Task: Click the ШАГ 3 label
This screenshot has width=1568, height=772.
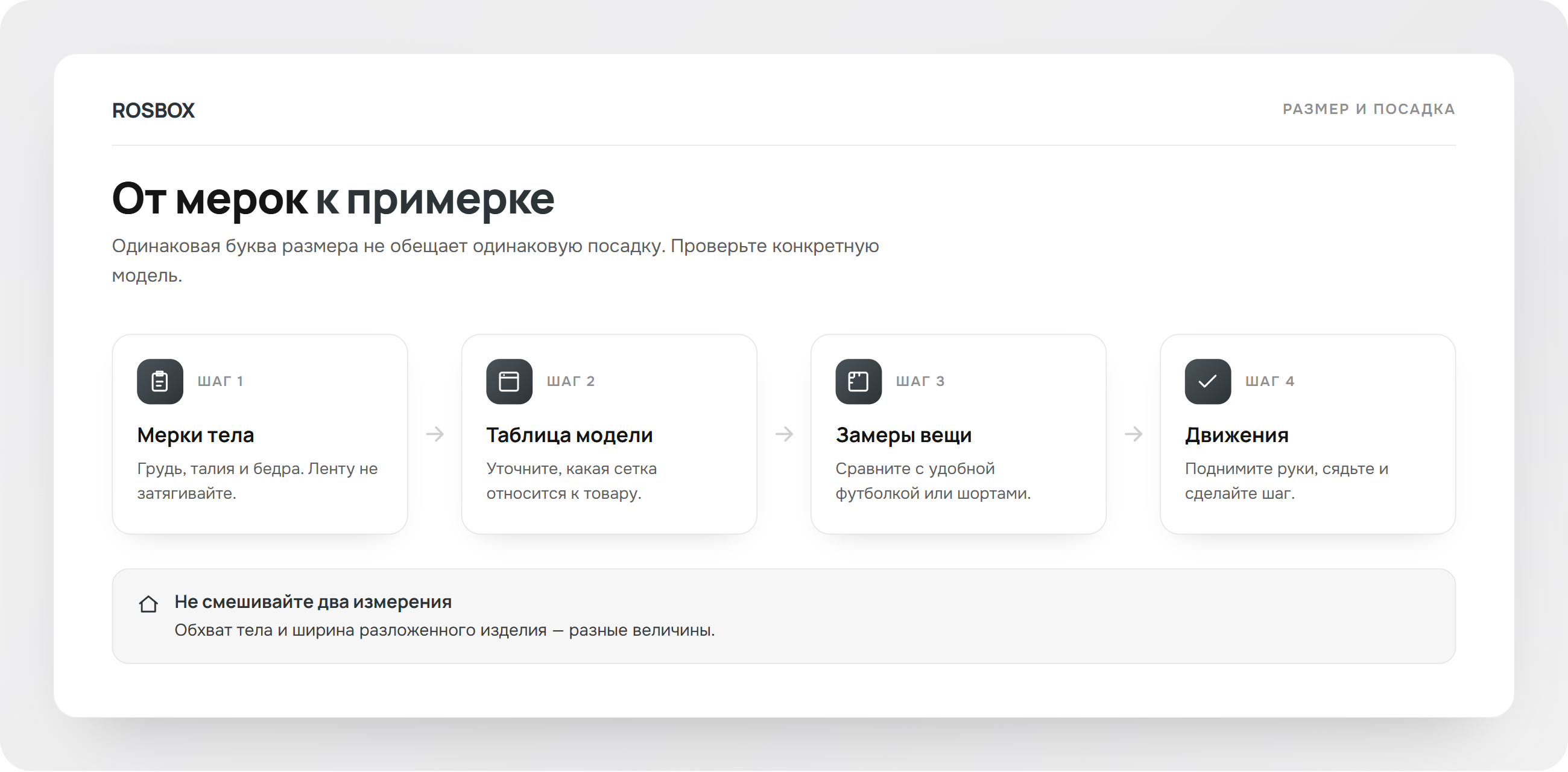Action: click(920, 382)
